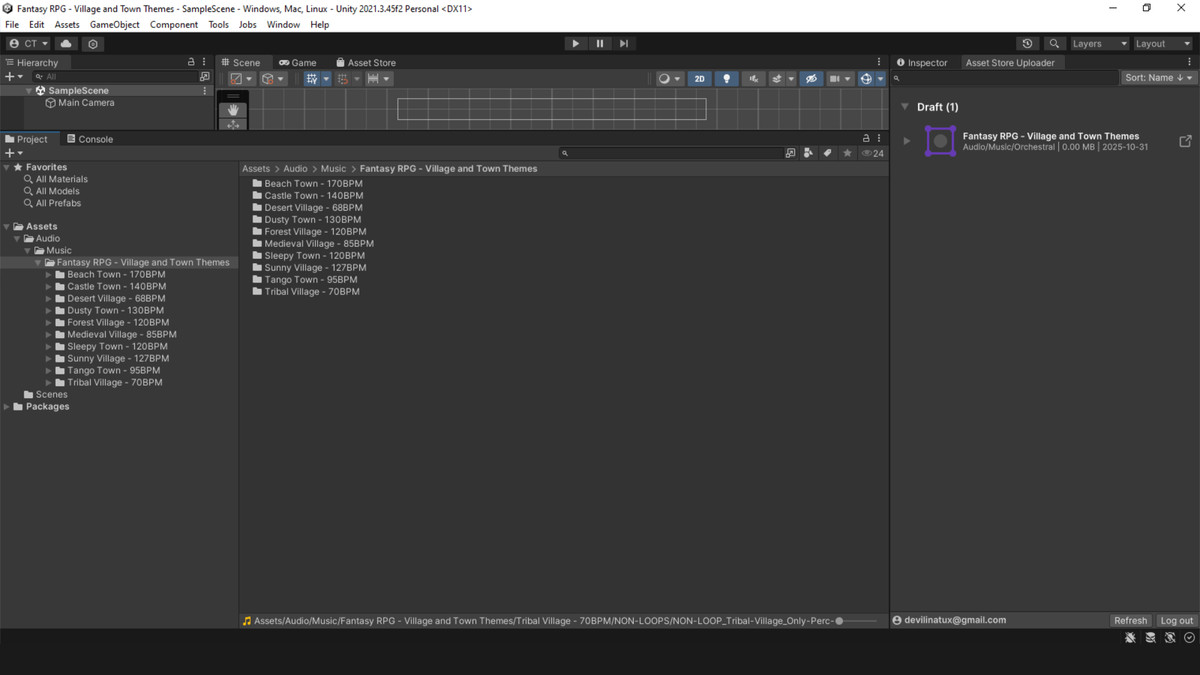1200x675 pixels.
Task: Toggle scene lighting in the Scene view
Action: 726,78
